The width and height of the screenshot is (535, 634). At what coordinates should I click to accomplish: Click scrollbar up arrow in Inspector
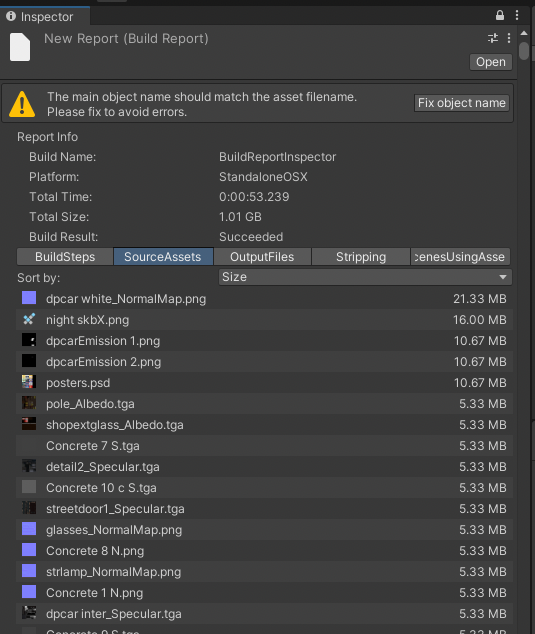pyautogui.click(x=524, y=33)
